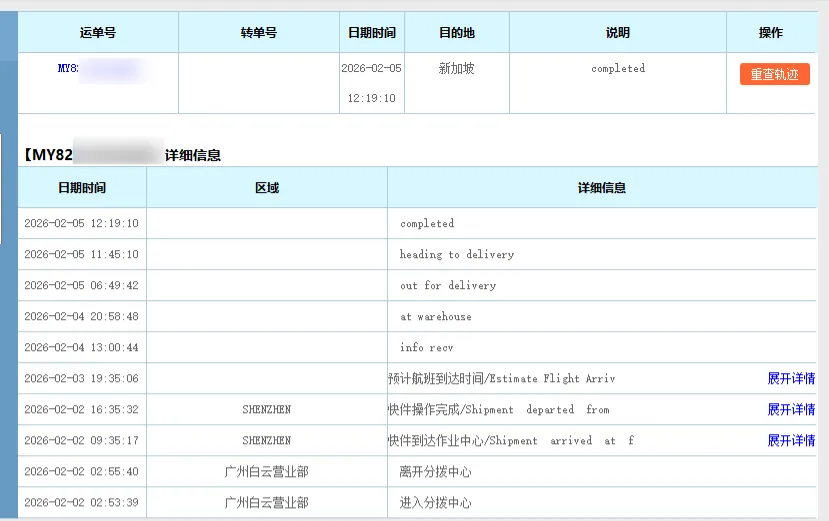
Task: Click the MY82 详细信息 section heading
Action: pyautogui.click(x=122, y=154)
